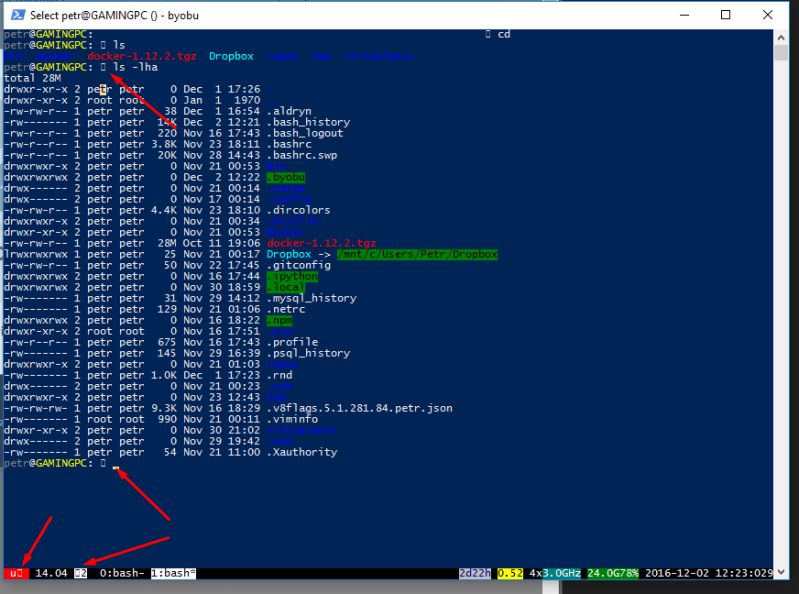Click the window title 'Select petr@GAMINGPC () - byobu'

114,15
